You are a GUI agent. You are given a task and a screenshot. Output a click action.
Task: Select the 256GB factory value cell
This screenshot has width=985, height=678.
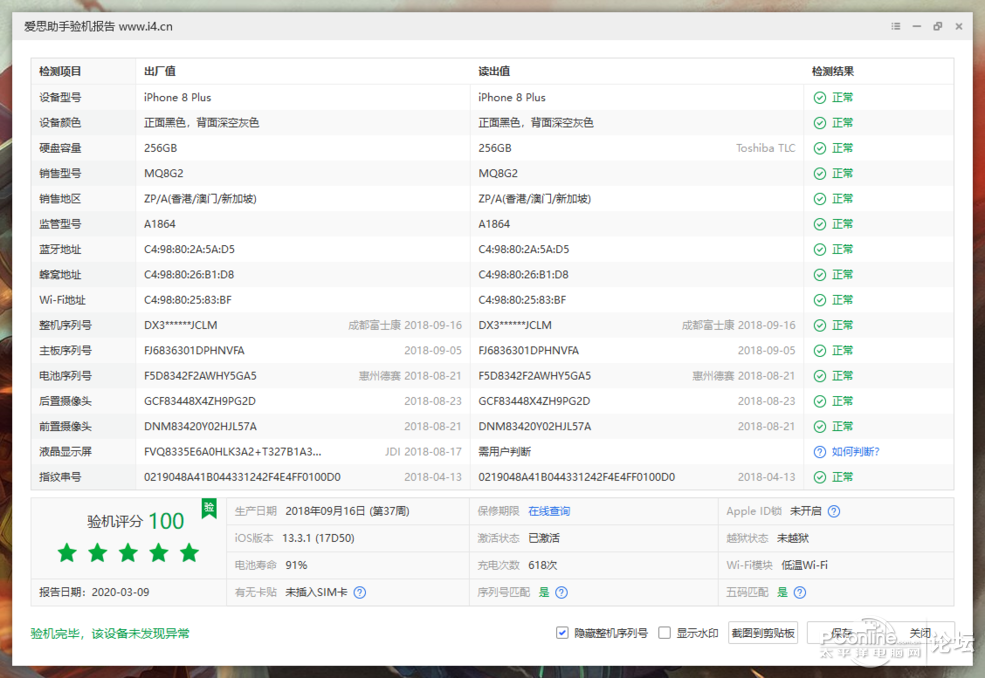coord(160,148)
